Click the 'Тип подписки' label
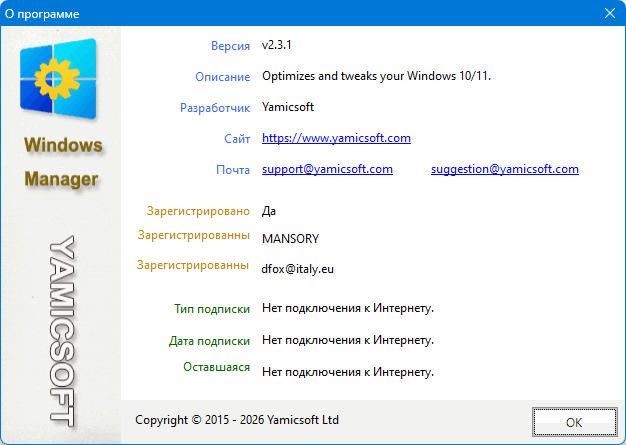Viewport: 626px width, 445px height. pyautogui.click(x=212, y=309)
